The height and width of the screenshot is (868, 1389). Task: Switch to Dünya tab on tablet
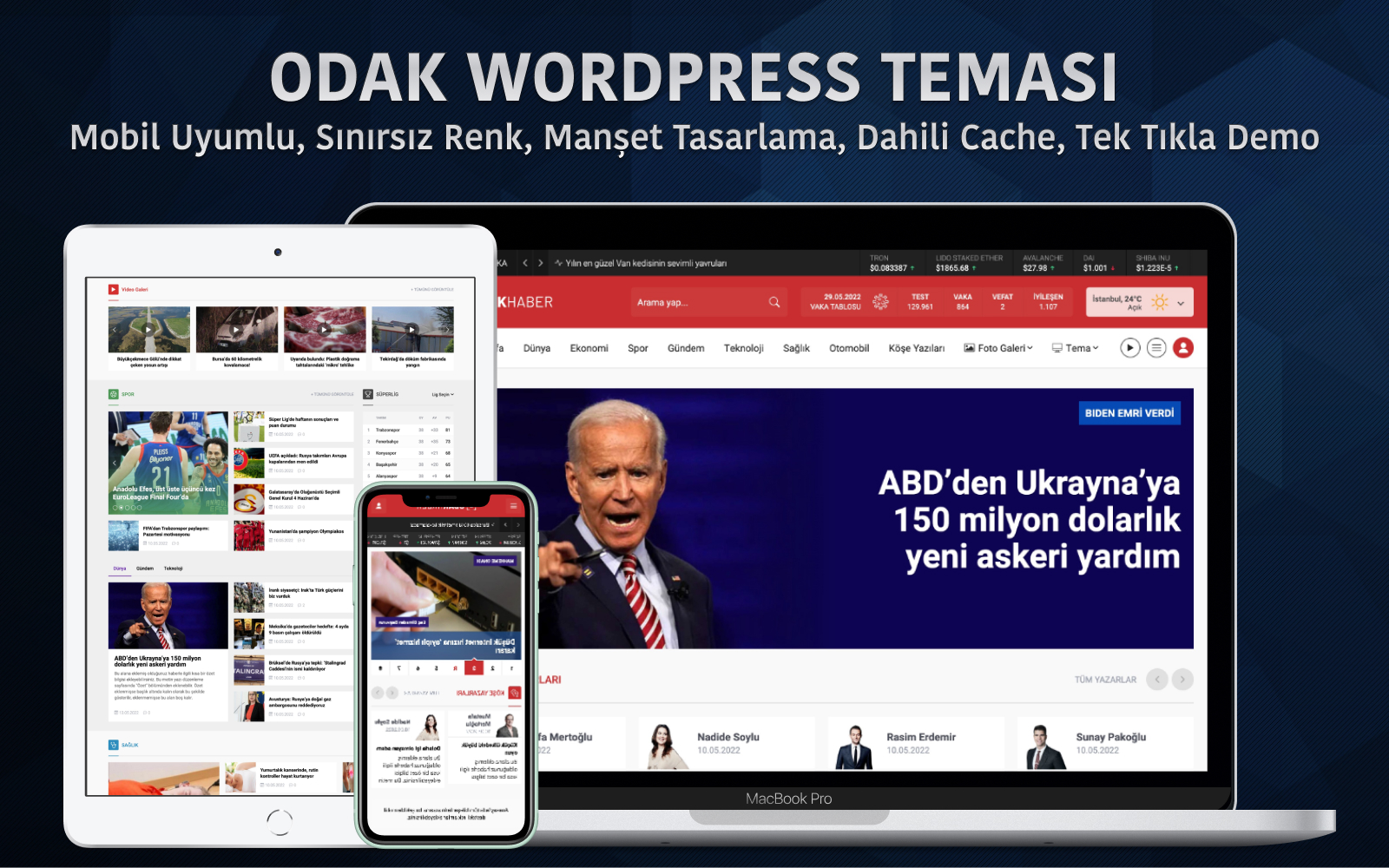pyautogui.click(x=120, y=569)
